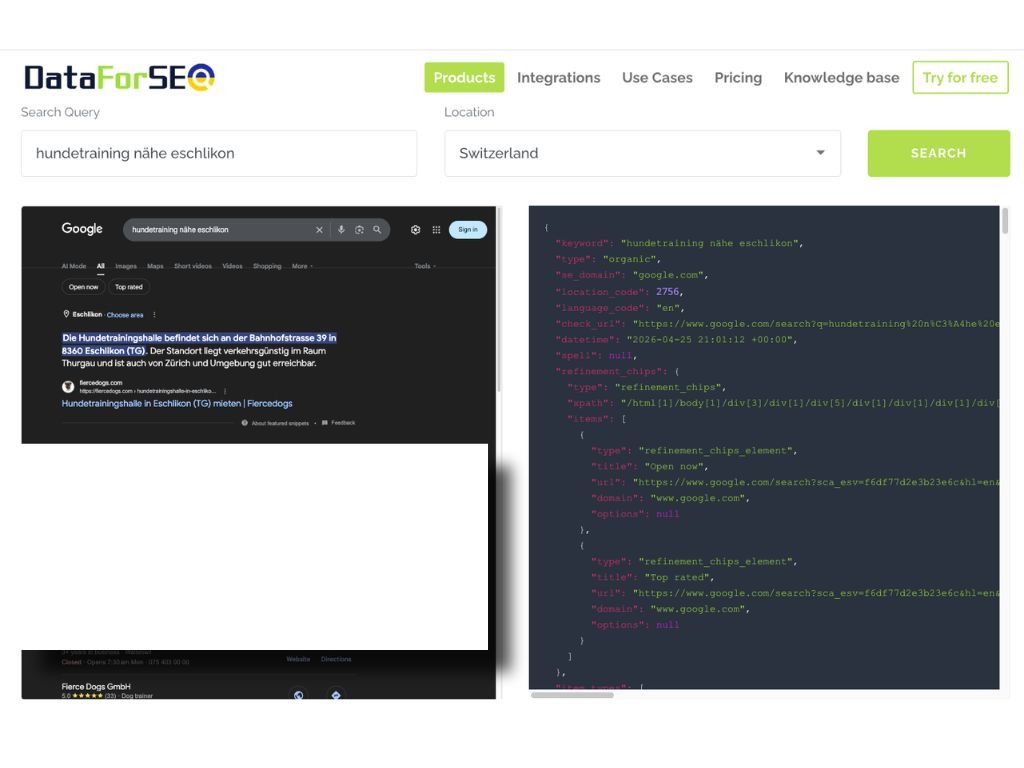
Task: Click the DataForSEO logo
Action: point(120,77)
